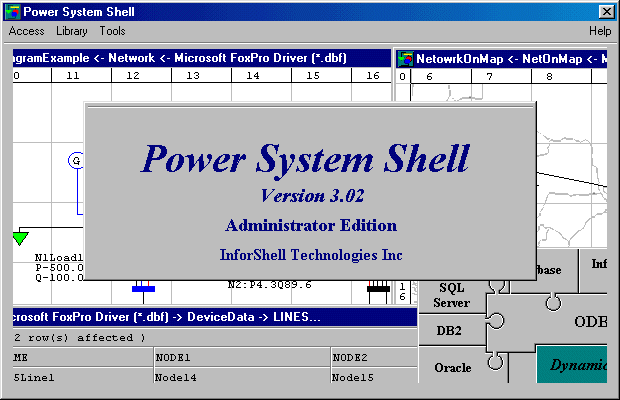This screenshot has height=400, width=620.
Task: Click column 7 ruler header in map window
Action: (x=501, y=76)
